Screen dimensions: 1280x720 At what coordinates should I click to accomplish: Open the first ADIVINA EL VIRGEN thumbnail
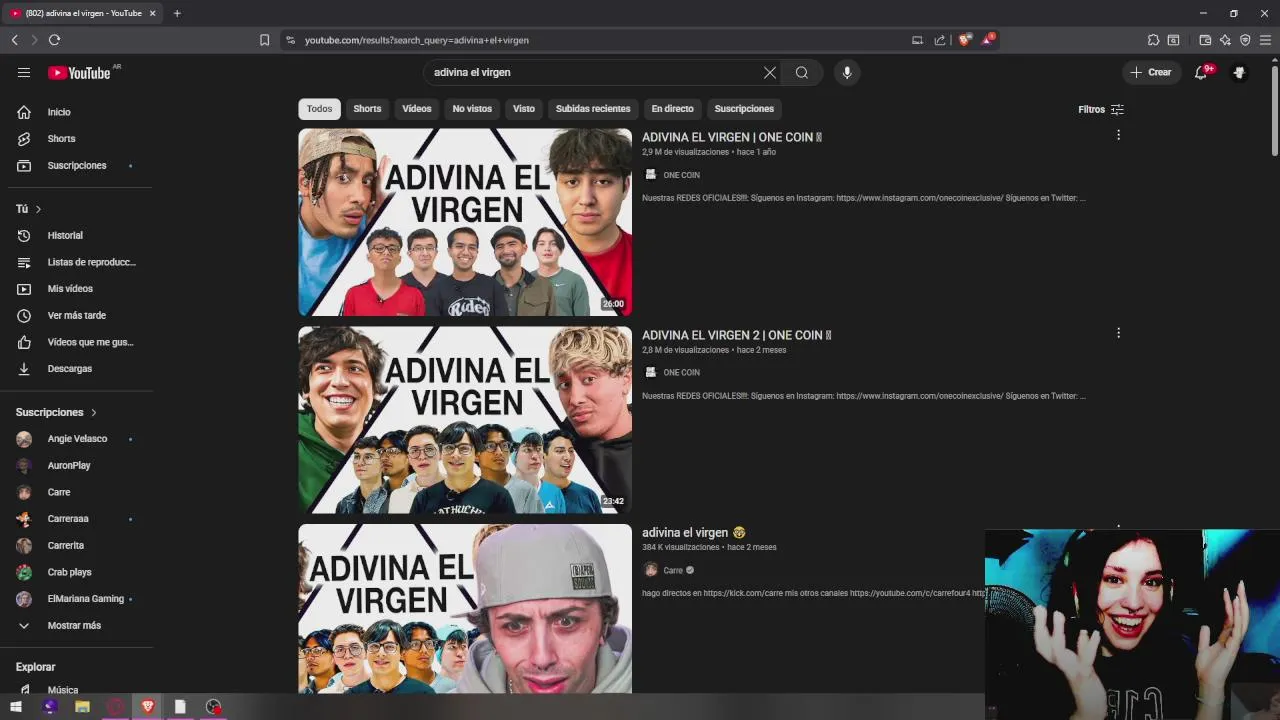pos(465,222)
